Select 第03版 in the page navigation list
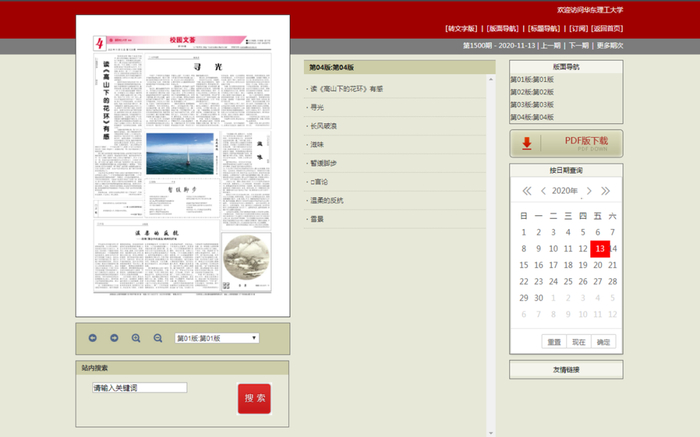 pos(532,105)
